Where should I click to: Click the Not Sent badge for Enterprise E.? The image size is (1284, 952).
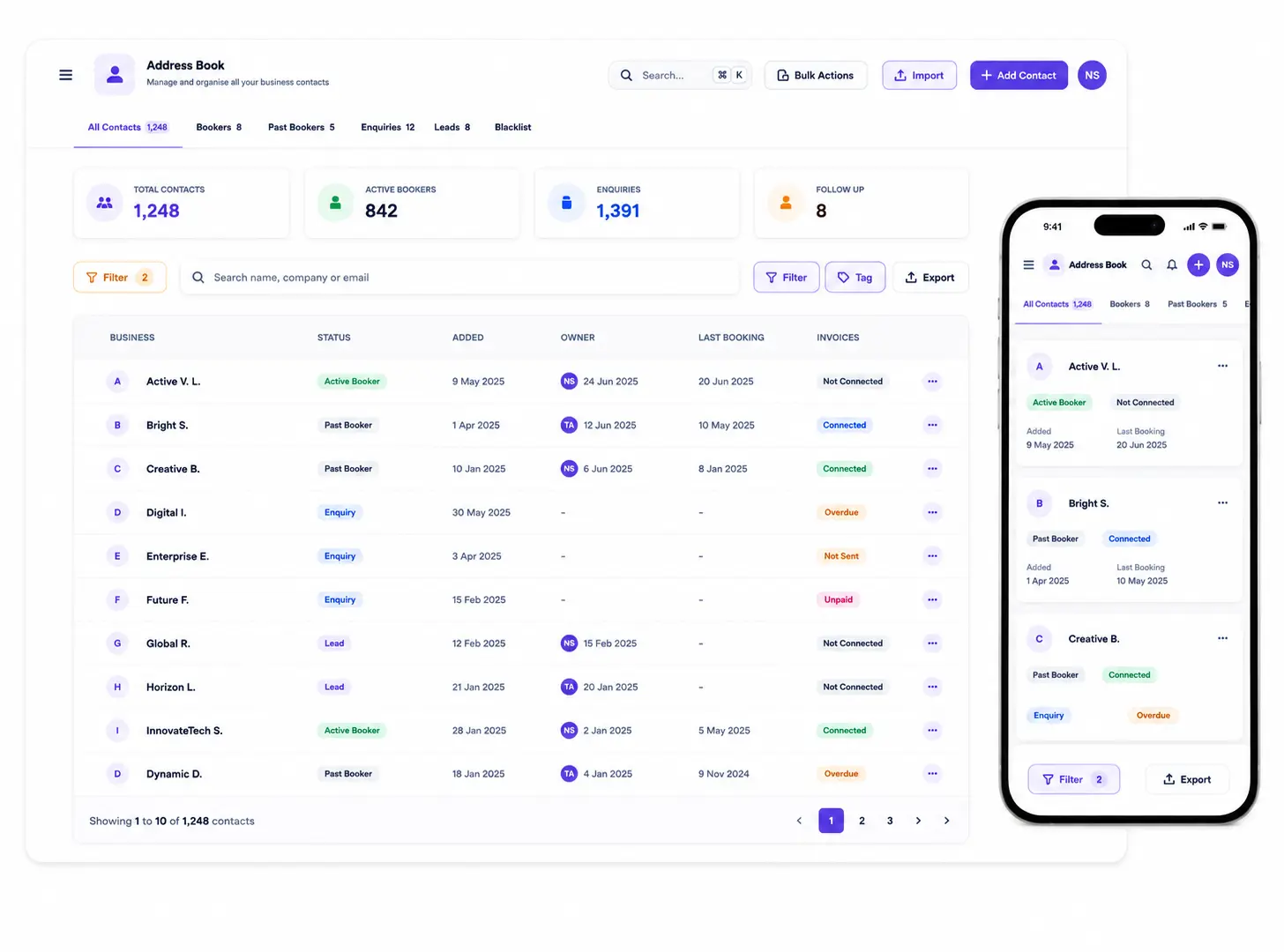point(841,556)
